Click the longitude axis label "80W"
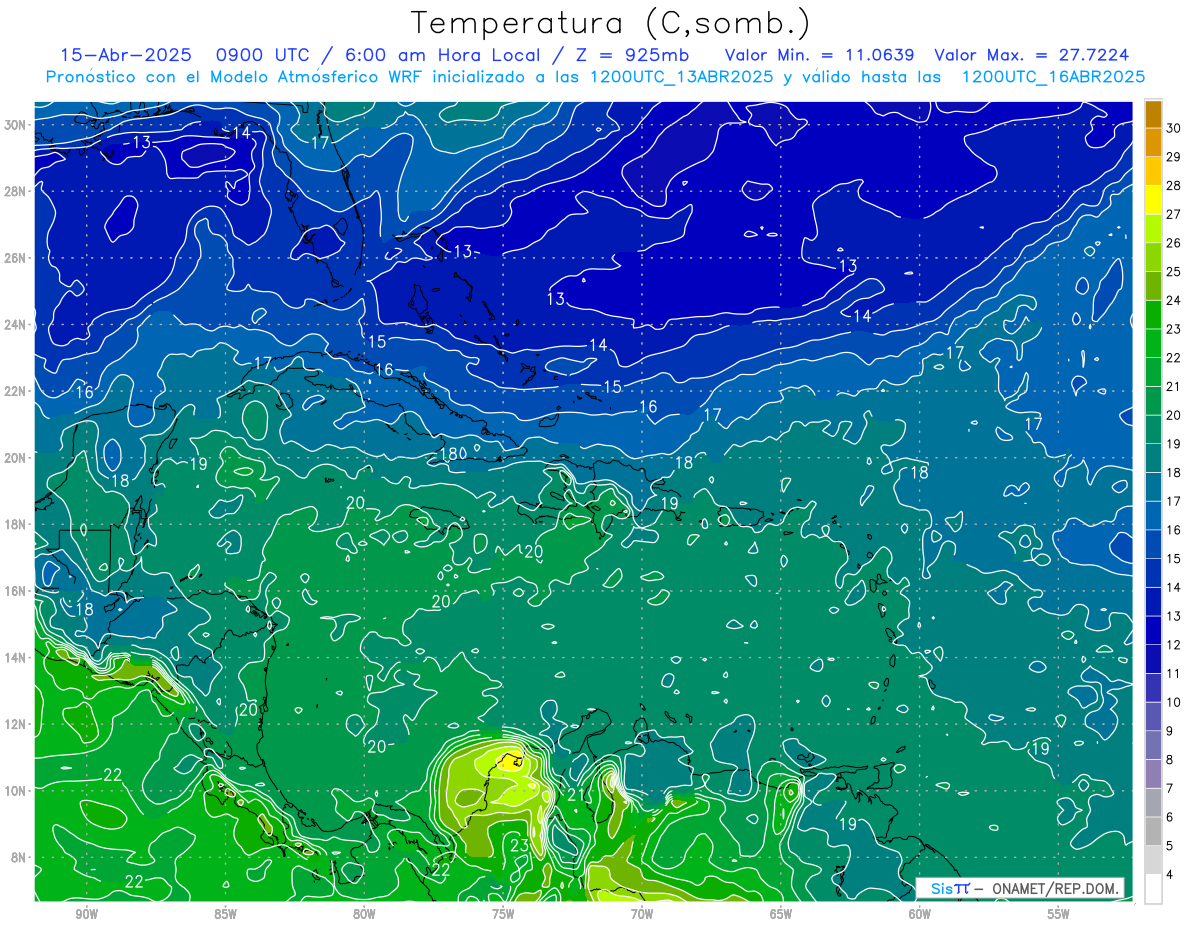This screenshot has width=1200, height=927. 364,914
